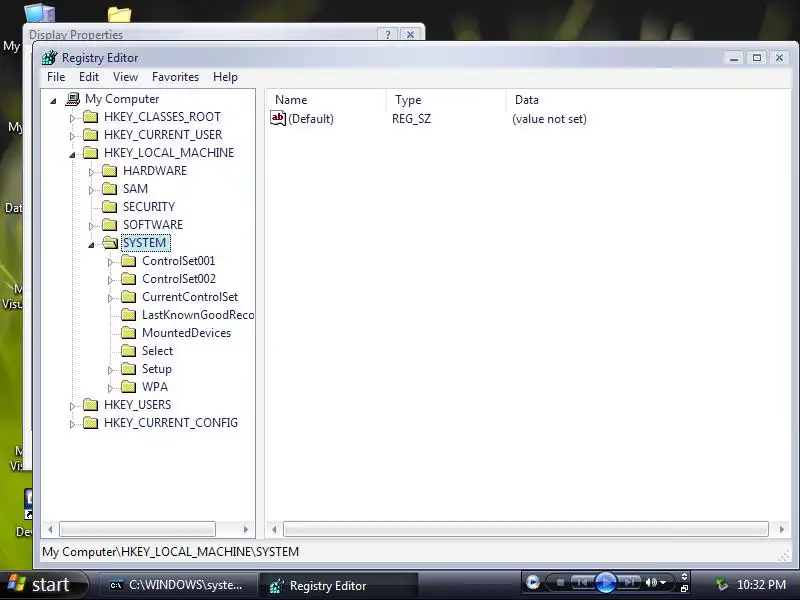
Task: Click the Type column header
Action: tap(446, 99)
